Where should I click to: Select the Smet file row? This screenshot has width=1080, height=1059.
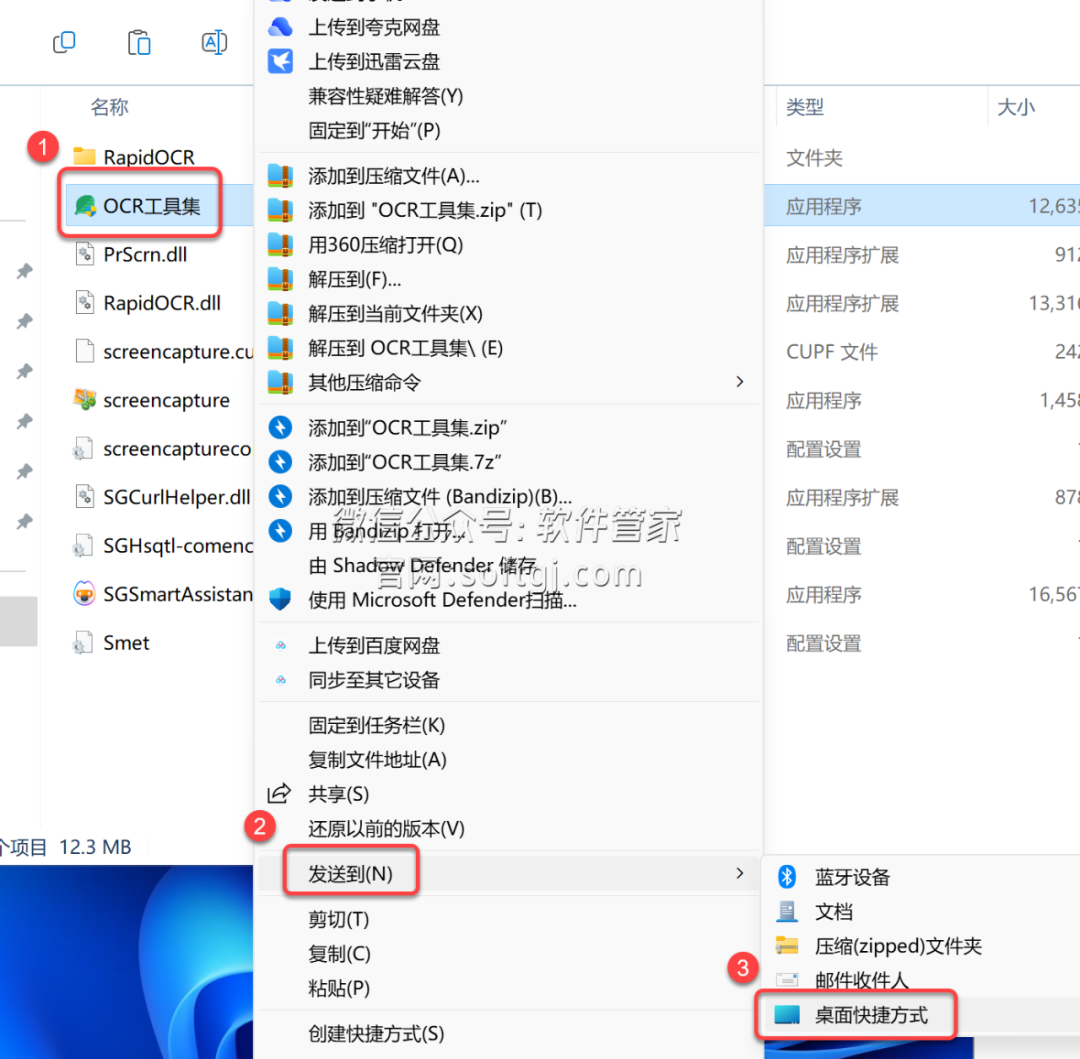126,642
